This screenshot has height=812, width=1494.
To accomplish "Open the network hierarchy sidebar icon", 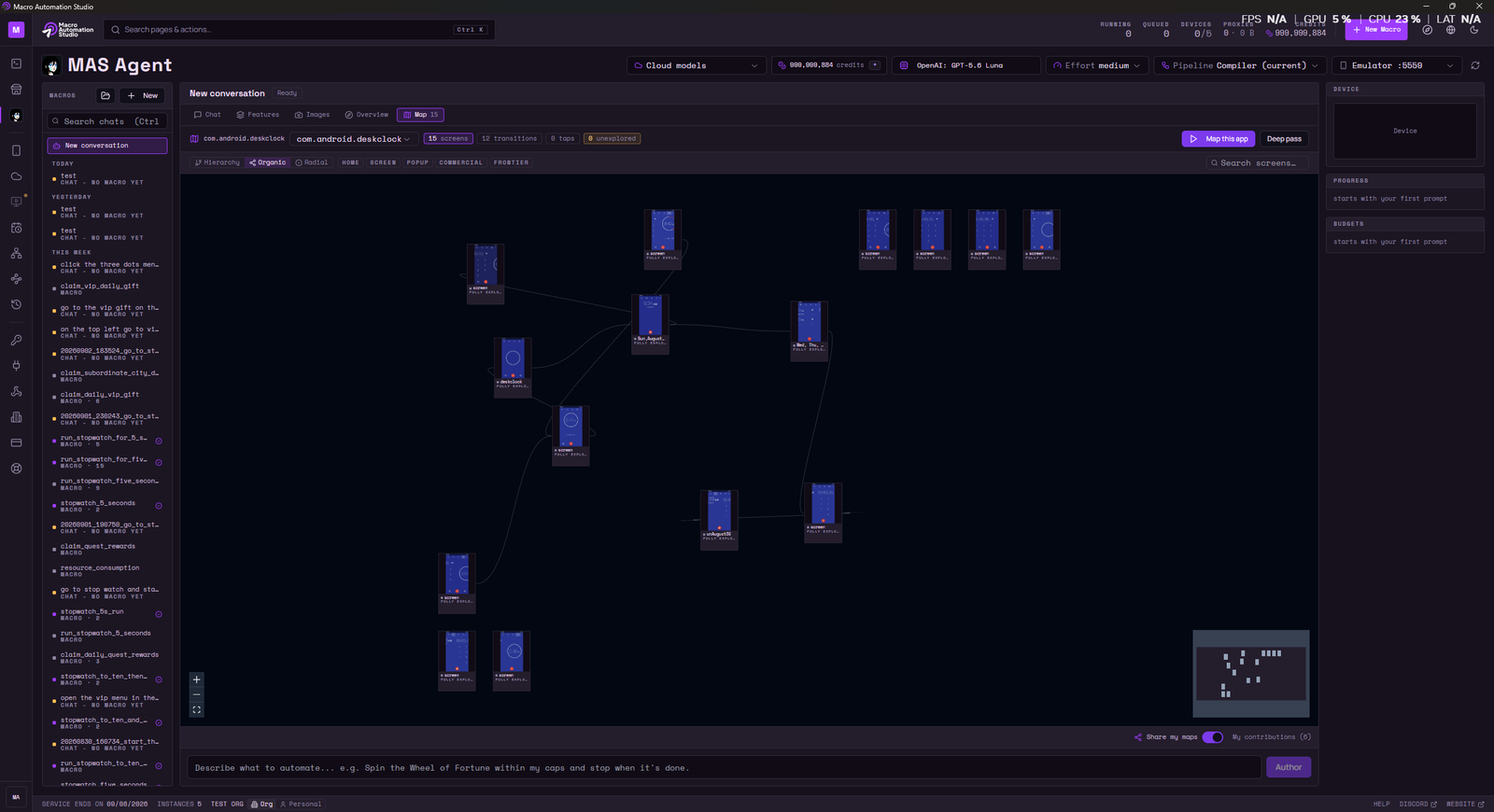I will [16, 253].
